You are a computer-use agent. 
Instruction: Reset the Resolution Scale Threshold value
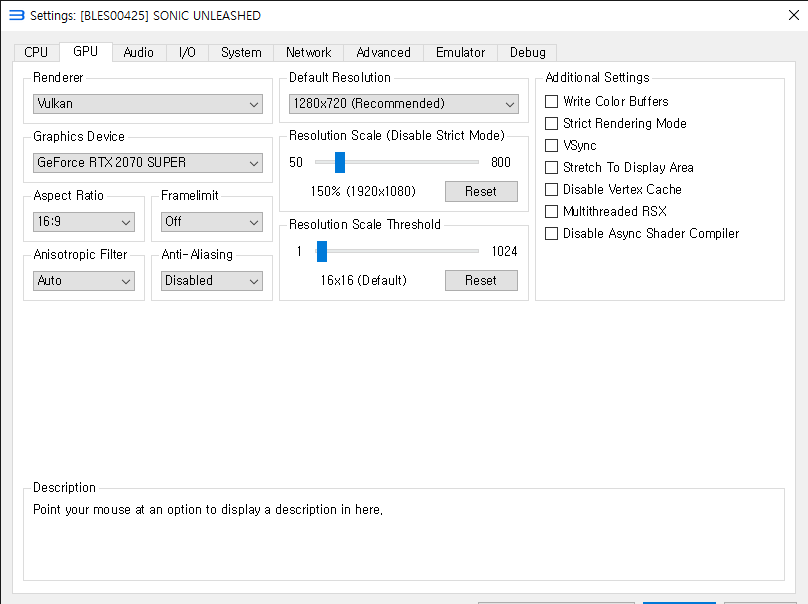pyautogui.click(x=481, y=280)
